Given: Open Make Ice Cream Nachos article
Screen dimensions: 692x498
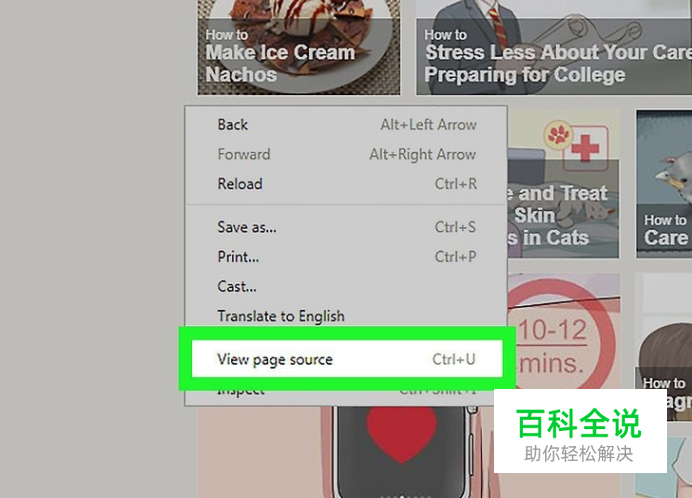Looking at the screenshot, I should click(299, 47).
